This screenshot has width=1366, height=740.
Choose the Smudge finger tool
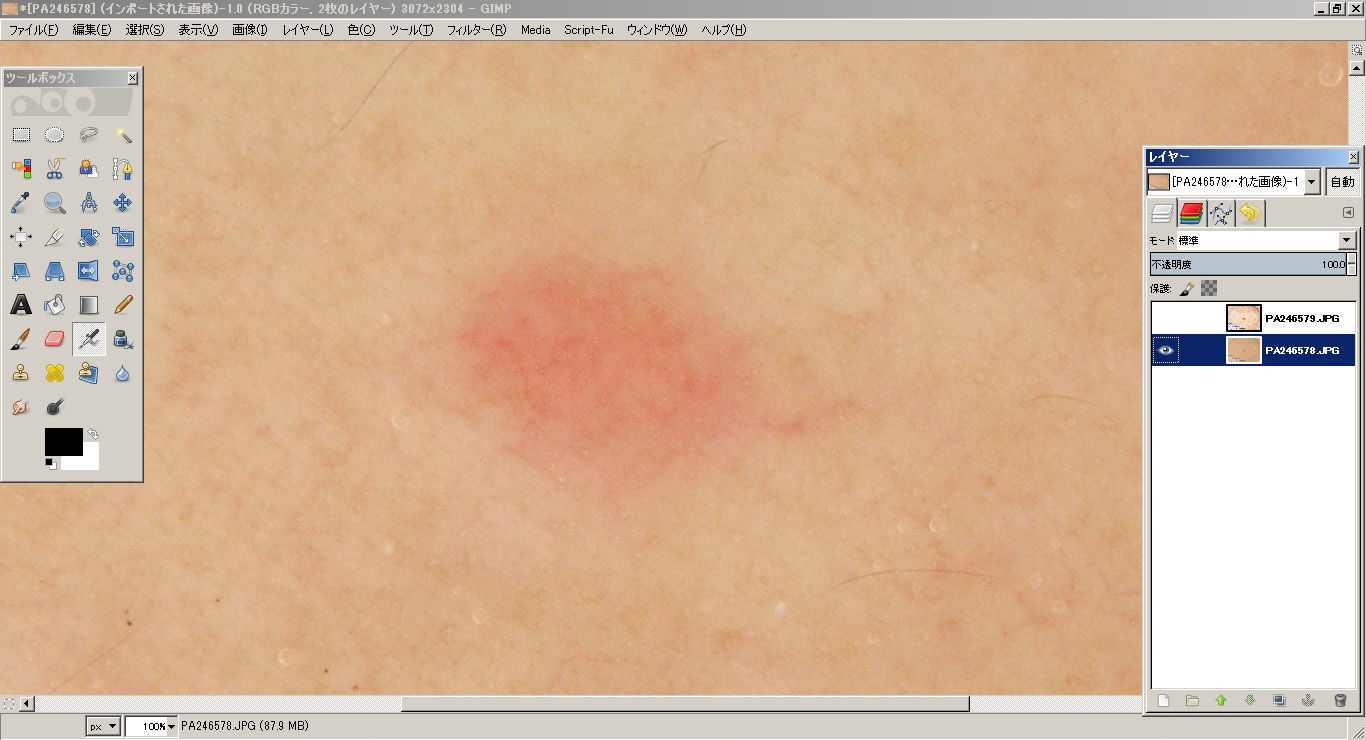[x=21, y=407]
